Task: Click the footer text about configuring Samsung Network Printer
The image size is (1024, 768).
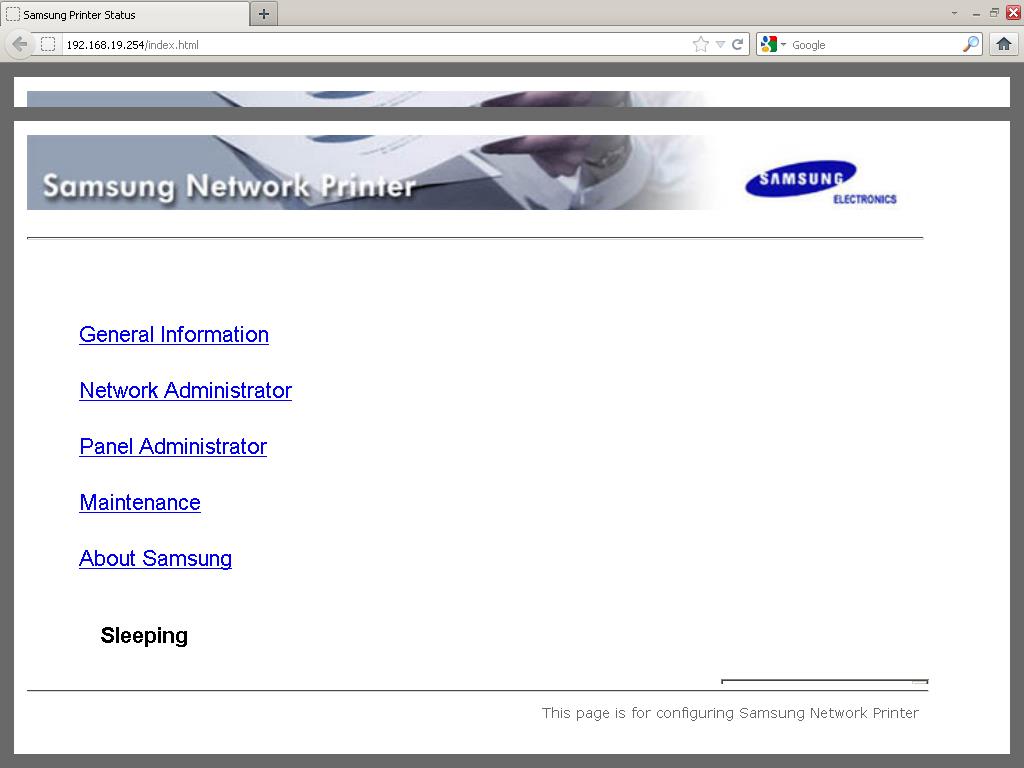Action: [730, 712]
